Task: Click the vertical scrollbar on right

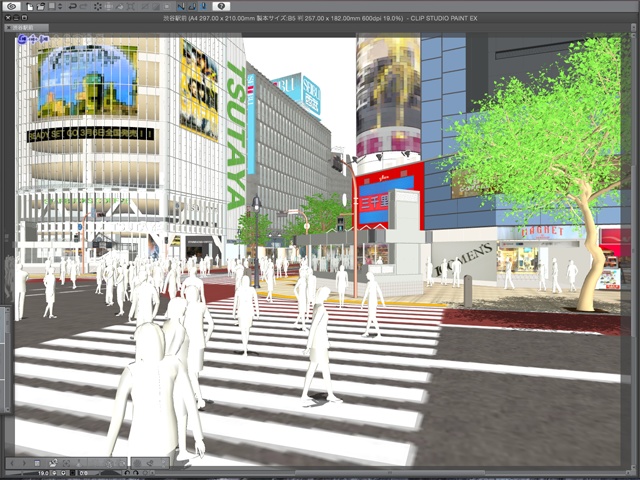Action: coord(634,249)
